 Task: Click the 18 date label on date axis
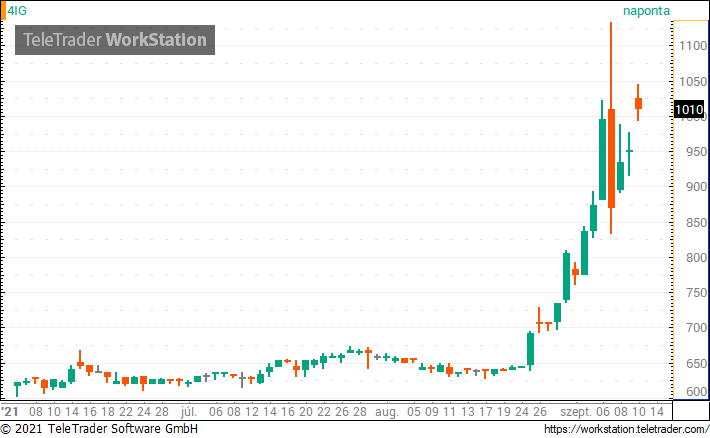108,412
